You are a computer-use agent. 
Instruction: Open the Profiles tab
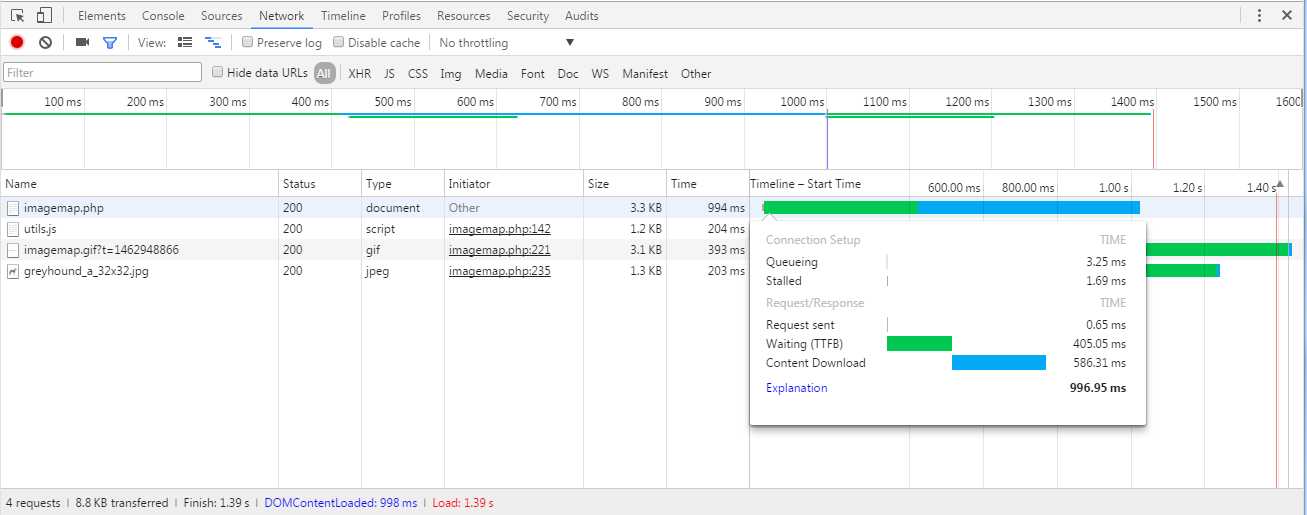(x=401, y=16)
